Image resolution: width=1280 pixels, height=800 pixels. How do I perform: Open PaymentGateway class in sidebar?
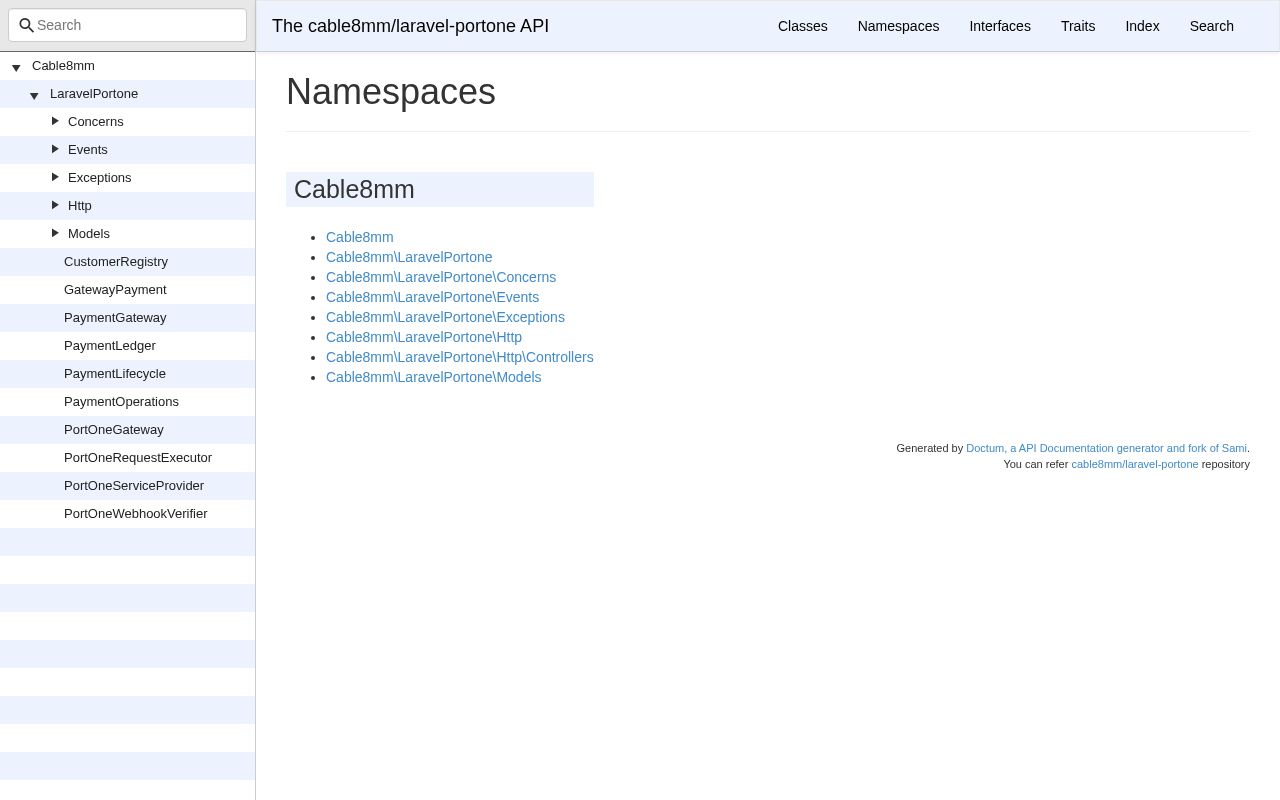click(115, 318)
